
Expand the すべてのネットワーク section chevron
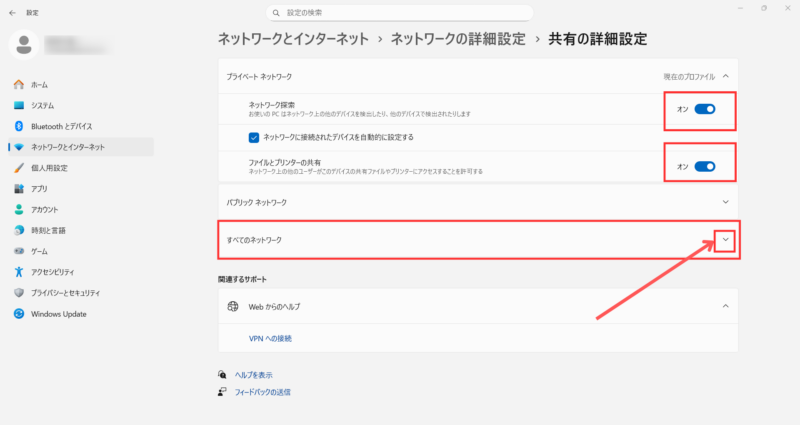pyautogui.click(x=726, y=240)
